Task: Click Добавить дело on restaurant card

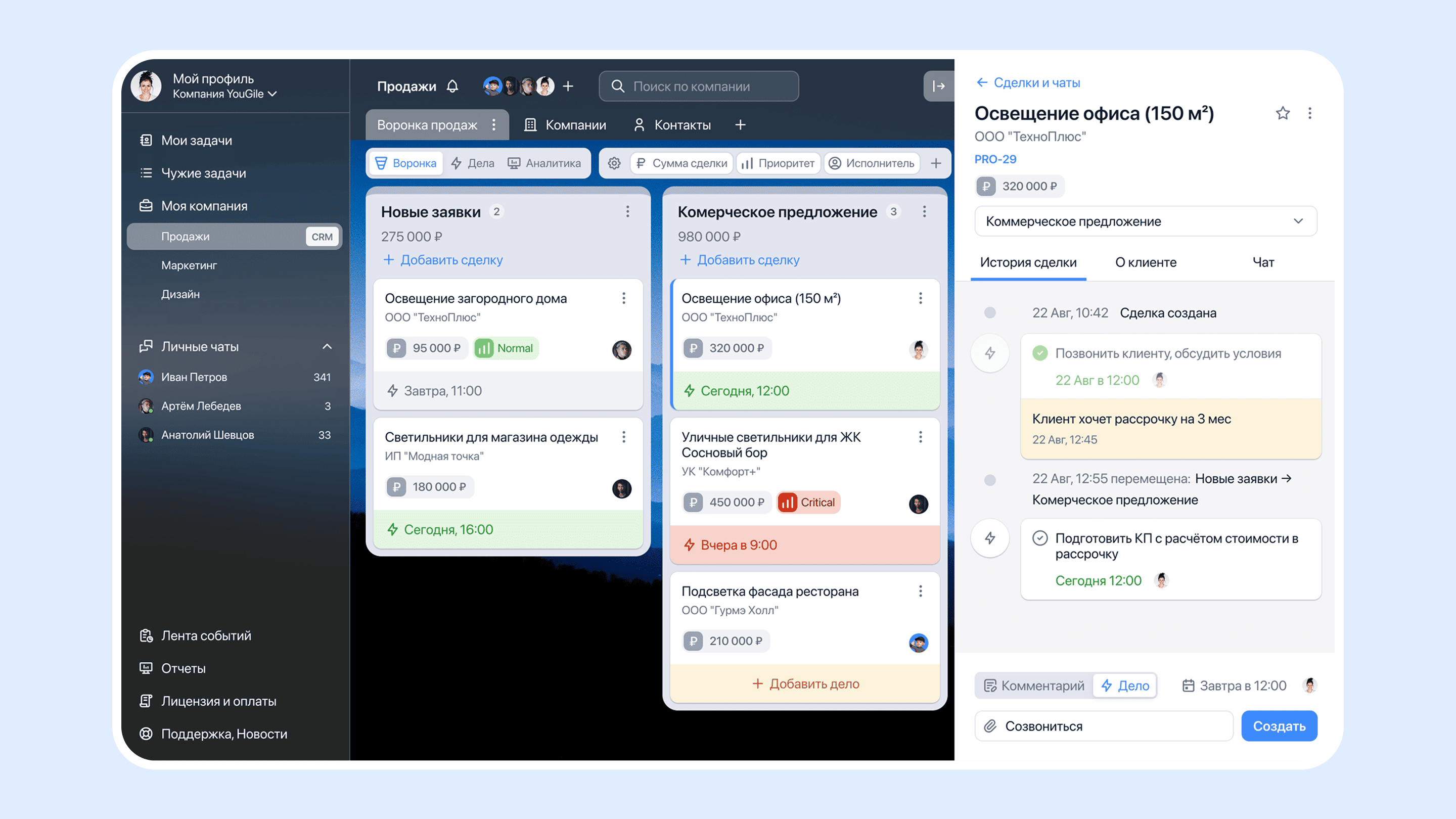Action: pyautogui.click(x=805, y=684)
